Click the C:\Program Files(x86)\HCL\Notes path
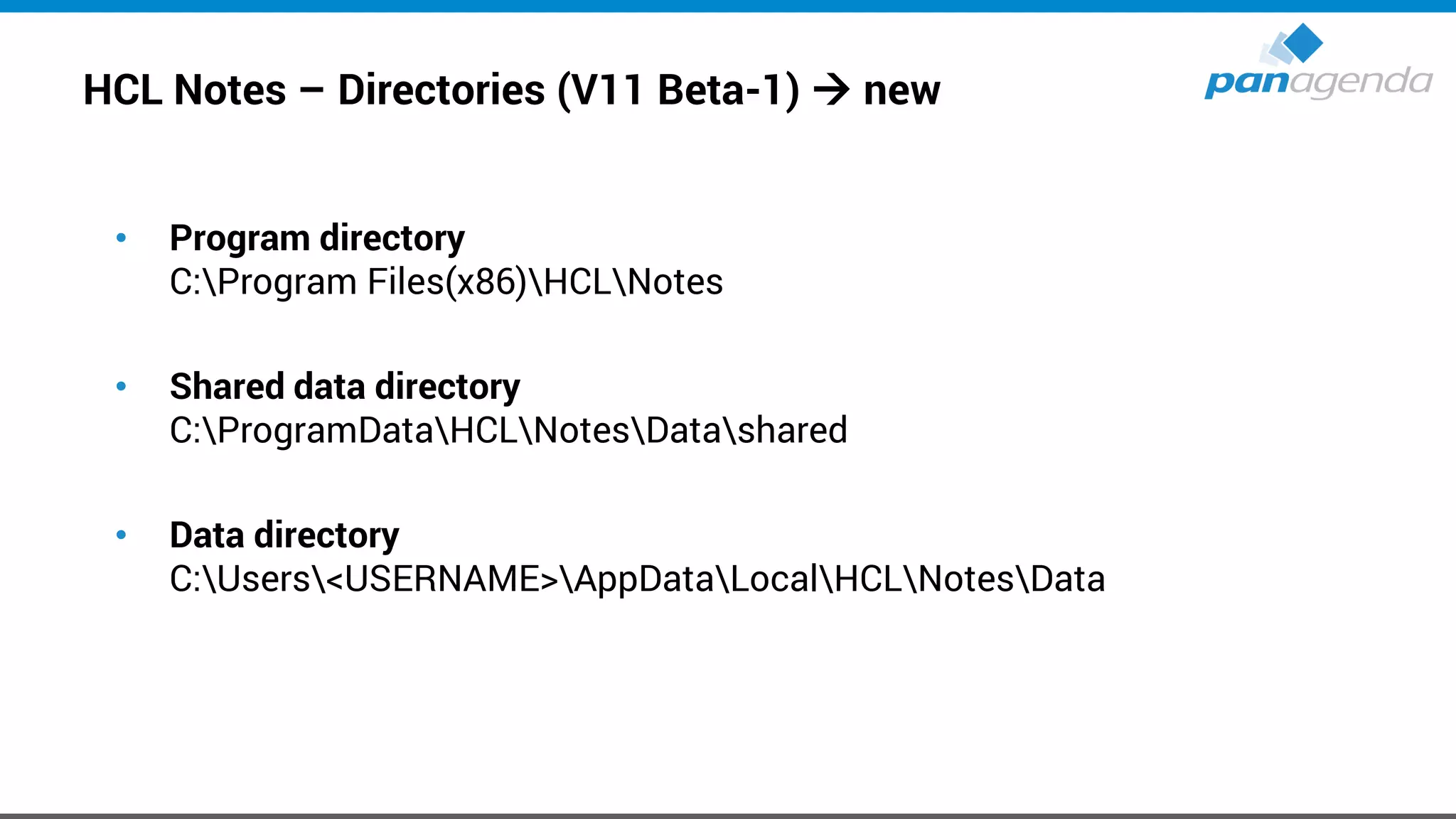 [x=446, y=282]
